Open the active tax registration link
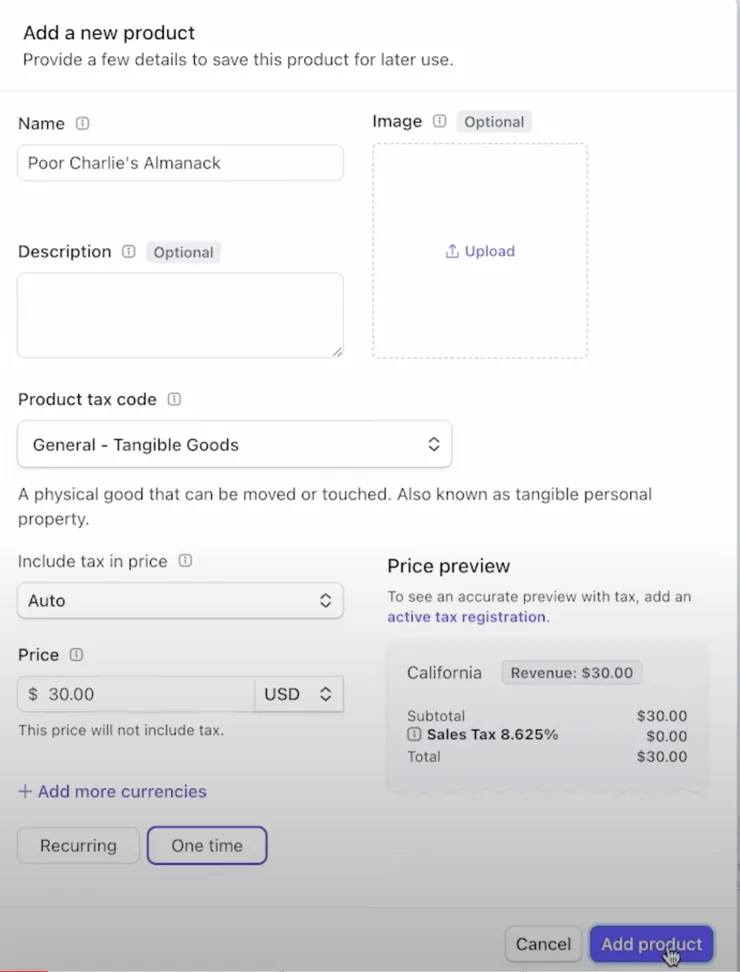This screenshot has width=740, height=972. click(x=467, y=617)
